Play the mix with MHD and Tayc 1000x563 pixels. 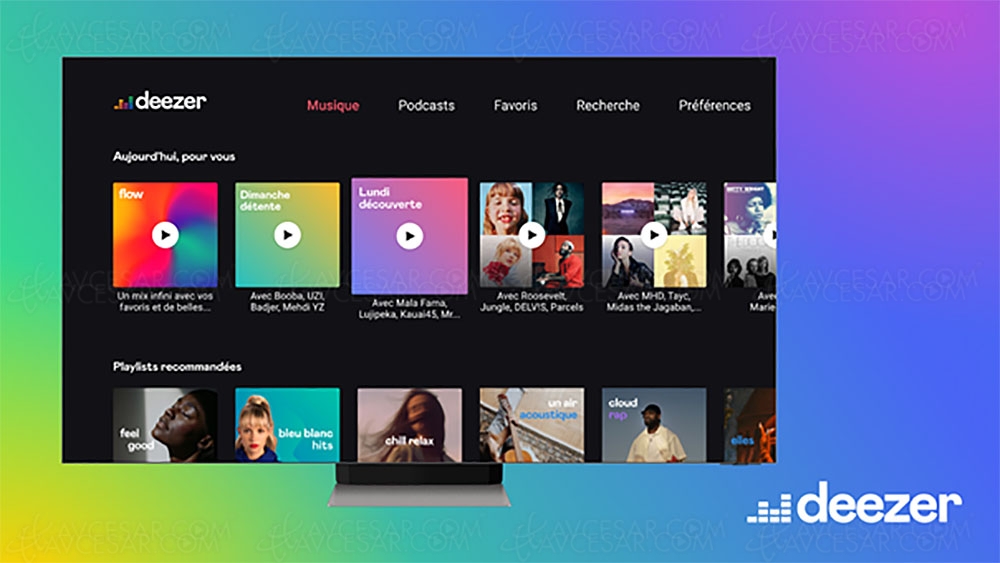pyautogui.click(x=653, y=235)
